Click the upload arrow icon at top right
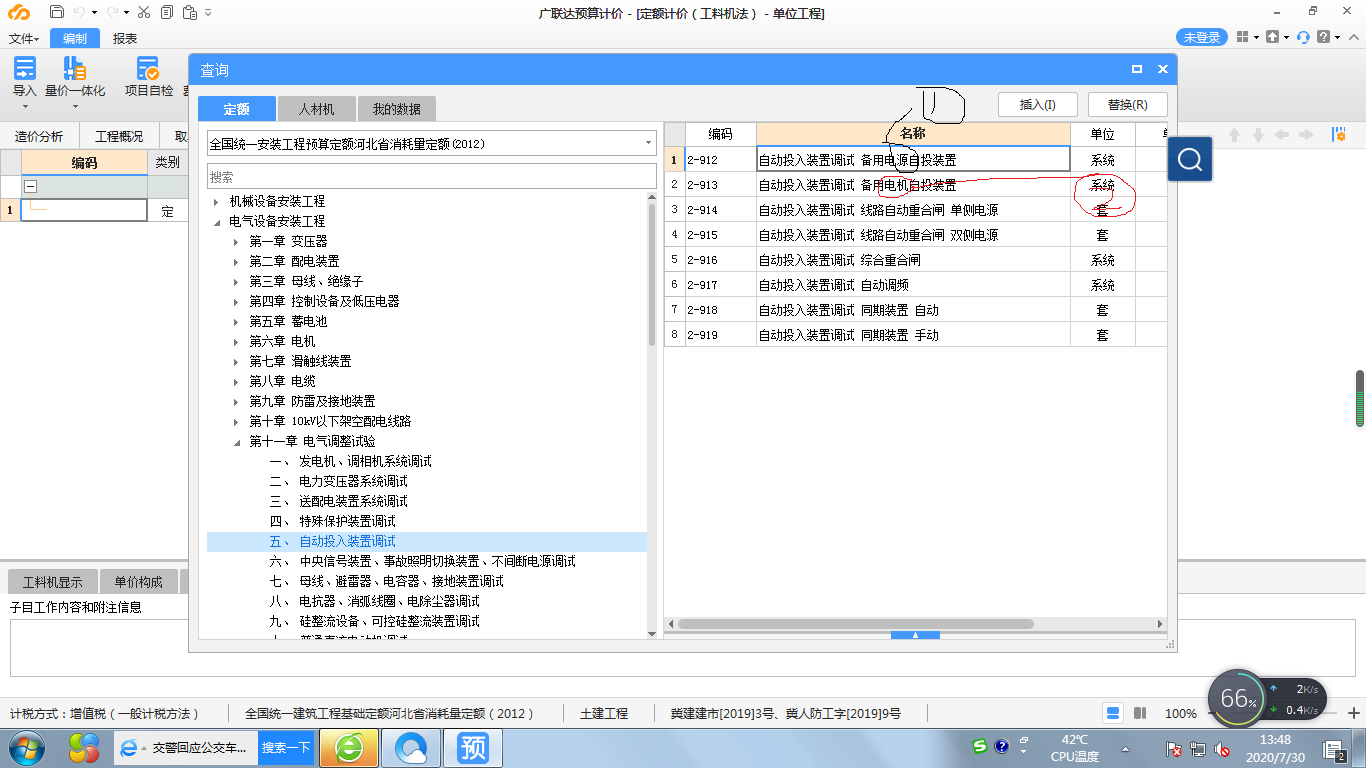Image resolution: width=1366 pixels, height=768 pixels. pos(1272,37)
